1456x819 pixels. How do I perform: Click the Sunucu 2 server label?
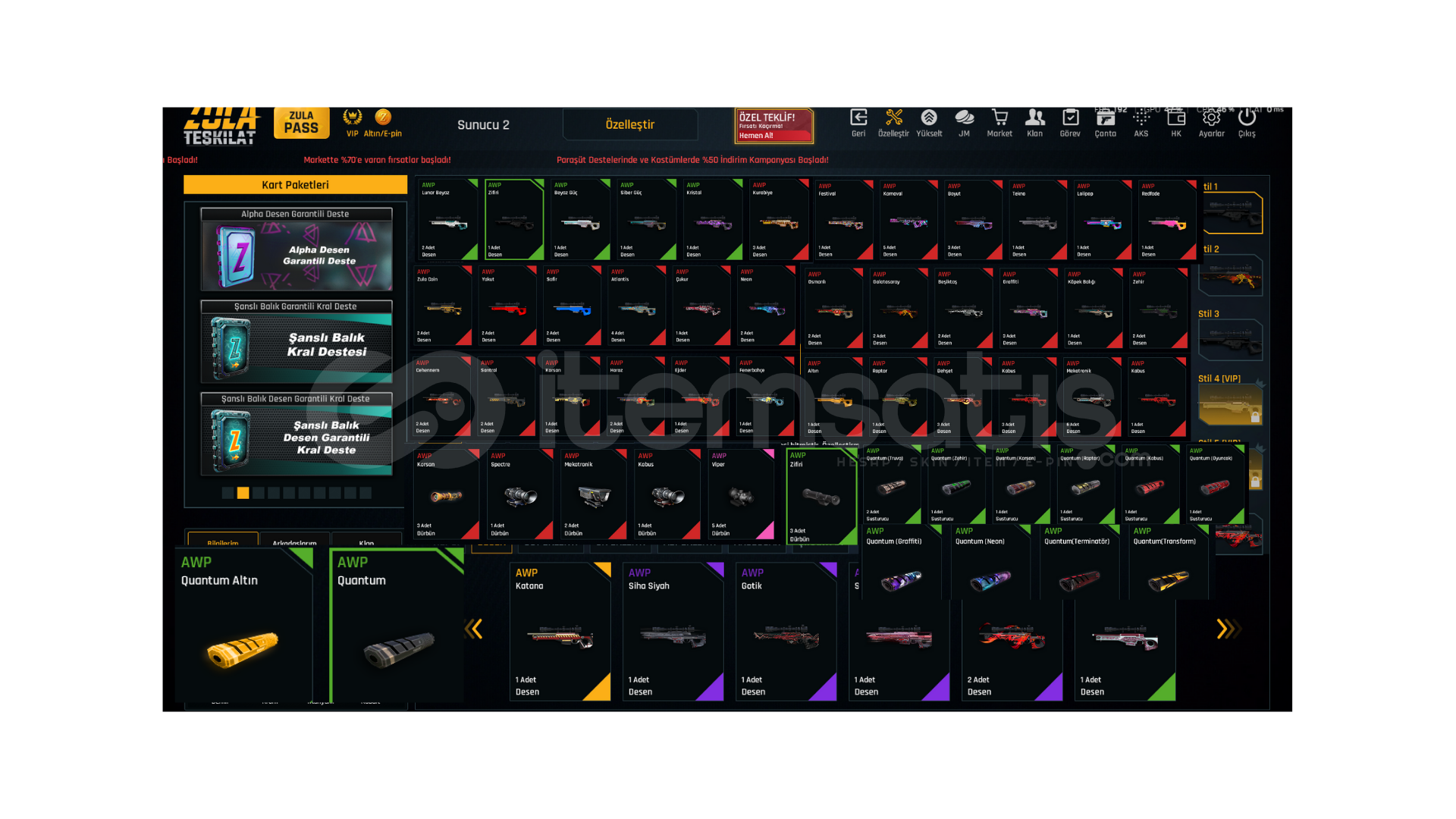point(483,124)
